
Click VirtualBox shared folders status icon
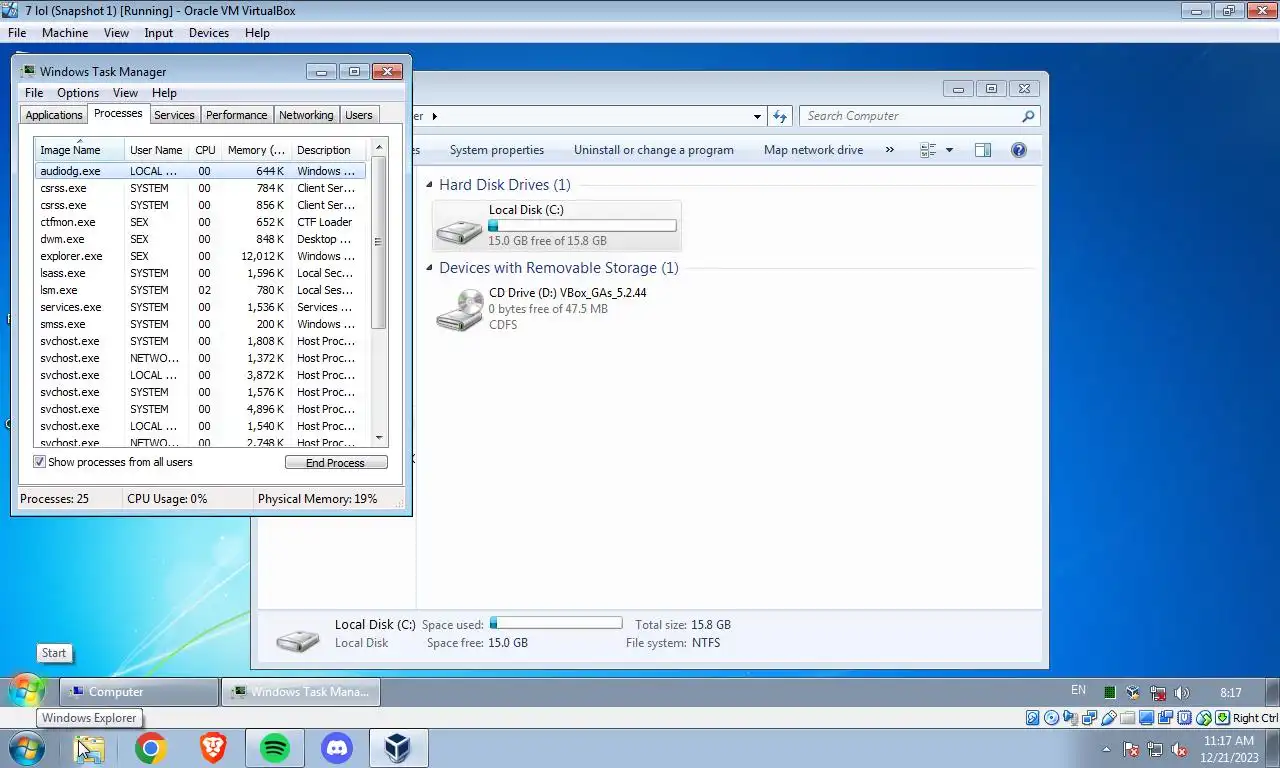1127,718
